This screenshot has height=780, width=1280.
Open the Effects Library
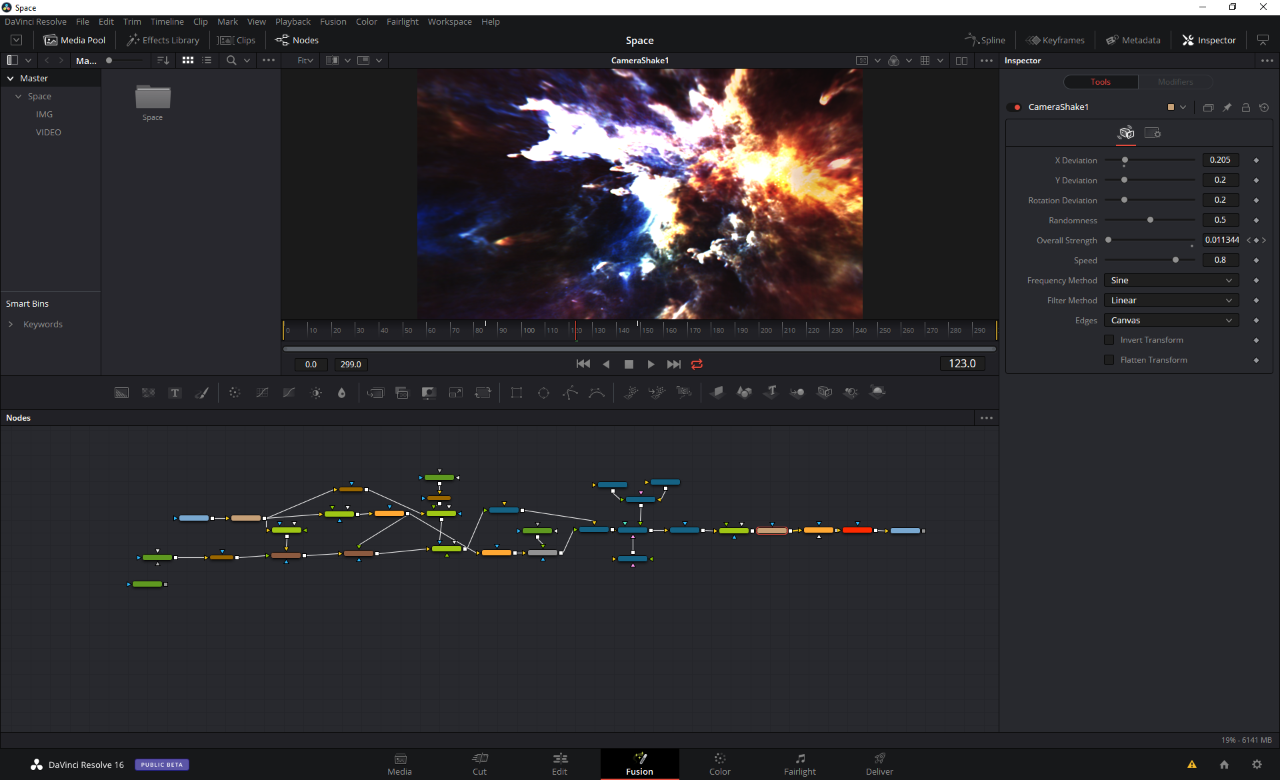[x=163, y=41]
